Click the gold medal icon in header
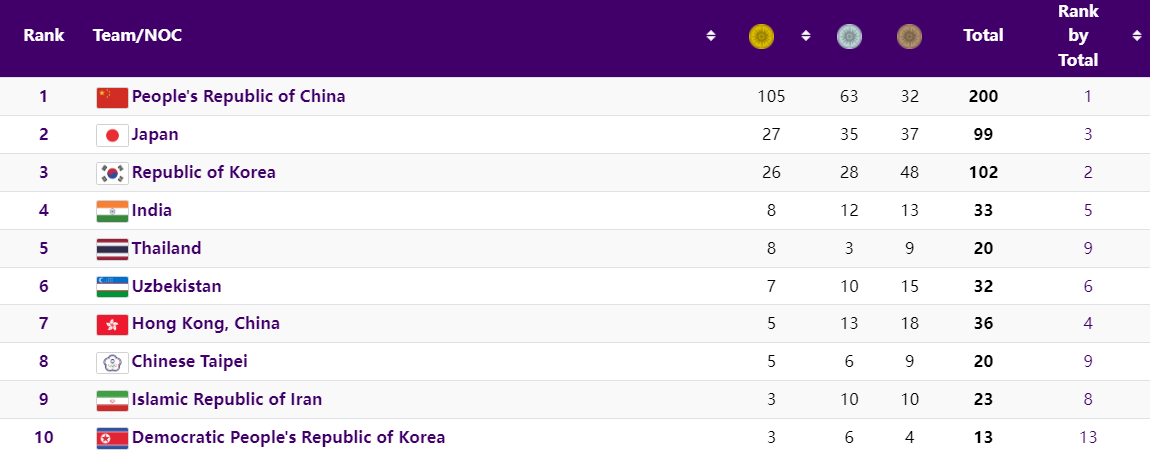1150x453 pixels. click(x=762, y=37)
